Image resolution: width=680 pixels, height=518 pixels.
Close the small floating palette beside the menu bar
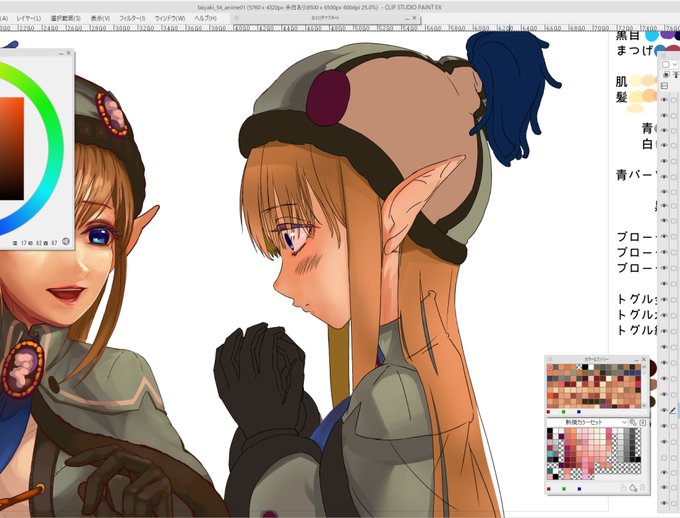tap(414, 18)
